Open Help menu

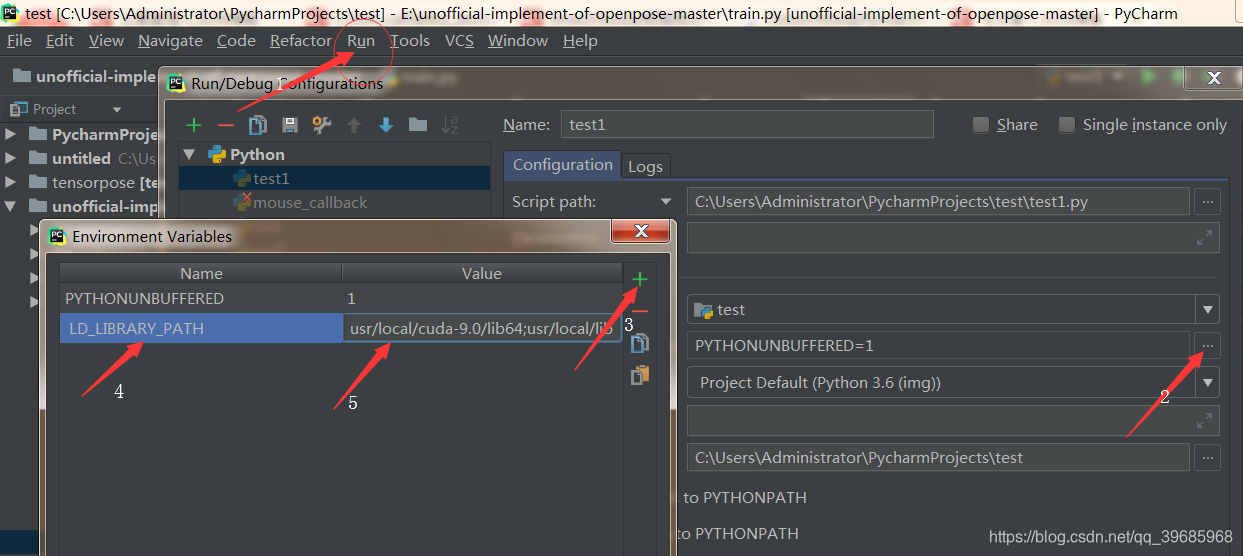[580, 41]
